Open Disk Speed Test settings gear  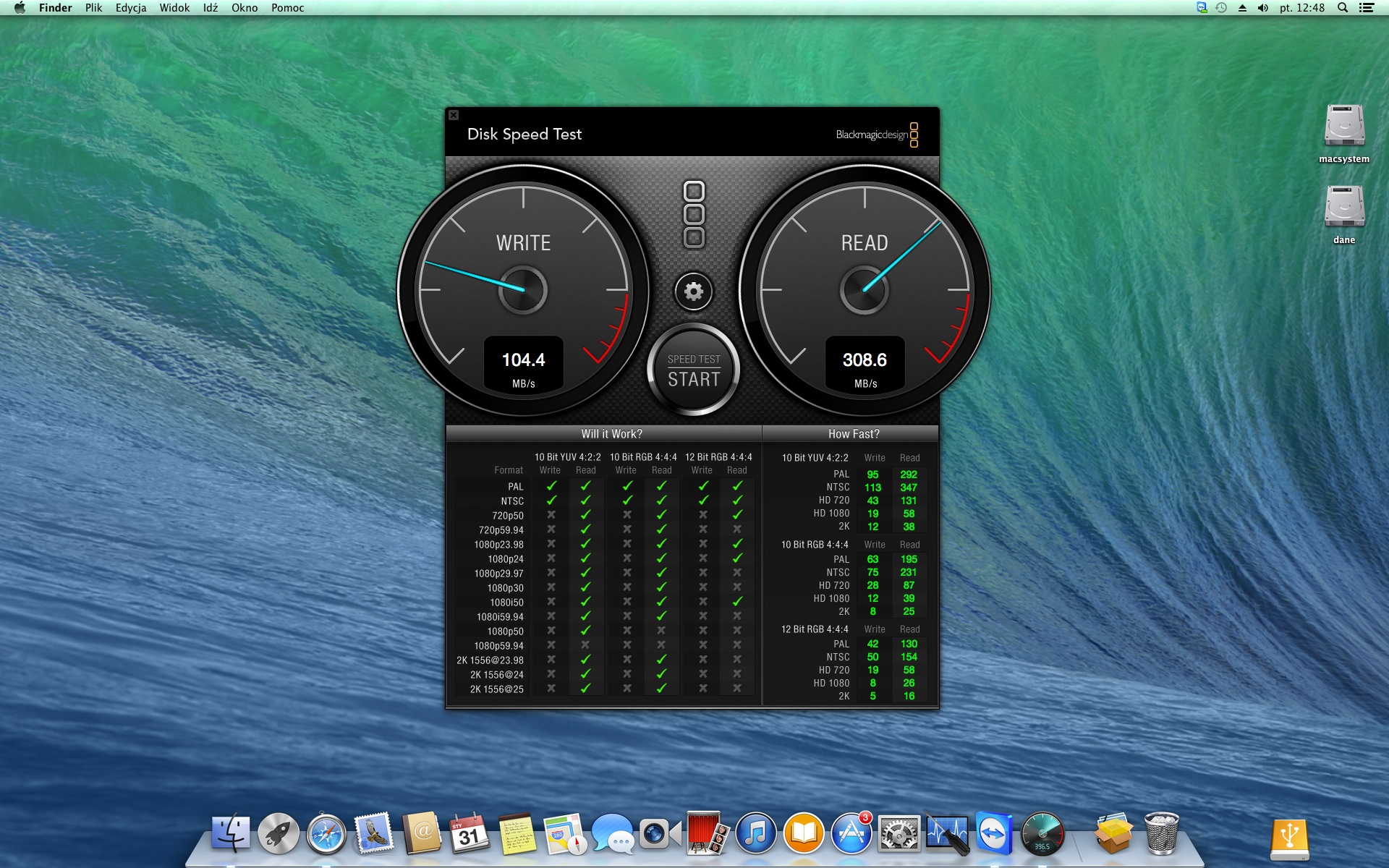point(694,292)
